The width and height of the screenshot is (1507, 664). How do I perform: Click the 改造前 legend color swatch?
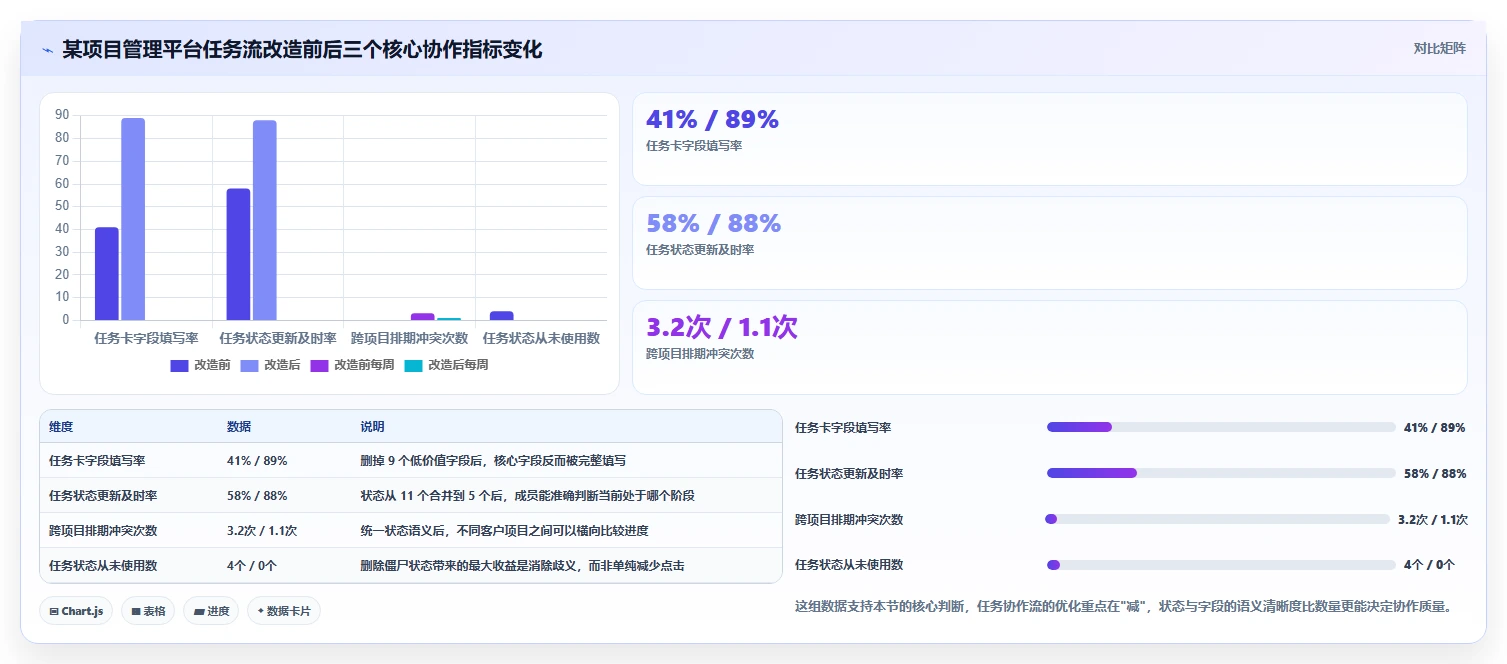179,366
